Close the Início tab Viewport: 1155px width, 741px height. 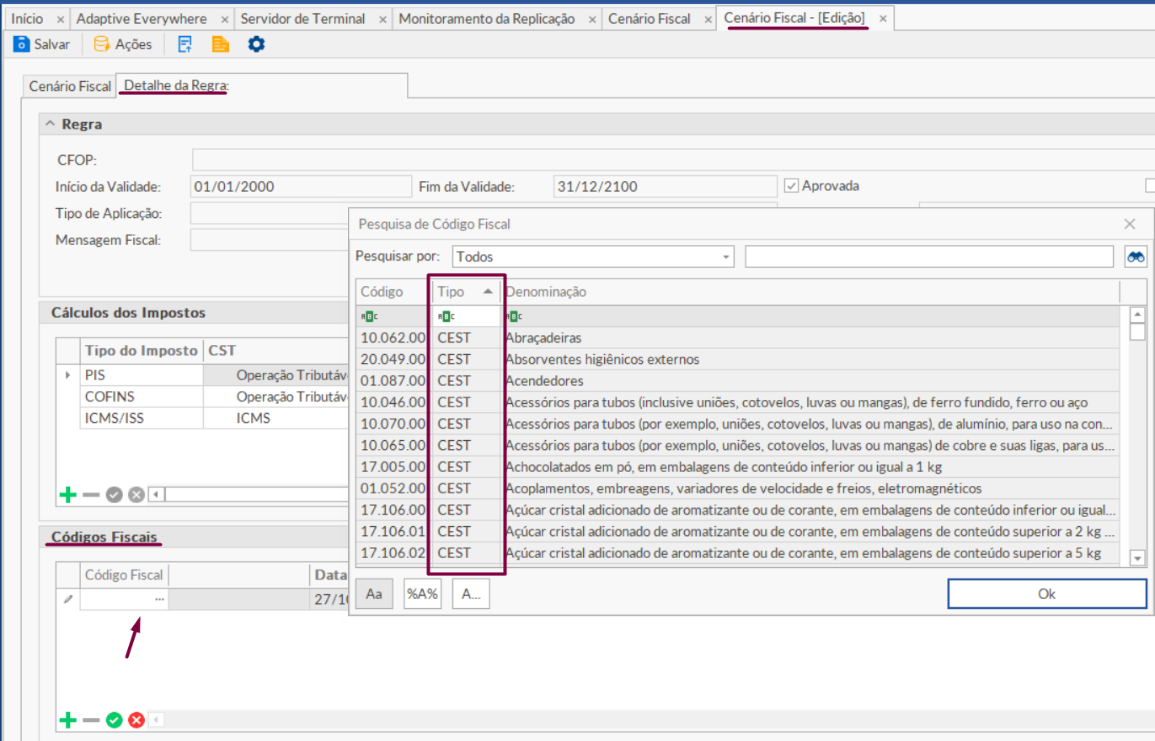coord(60,19)
